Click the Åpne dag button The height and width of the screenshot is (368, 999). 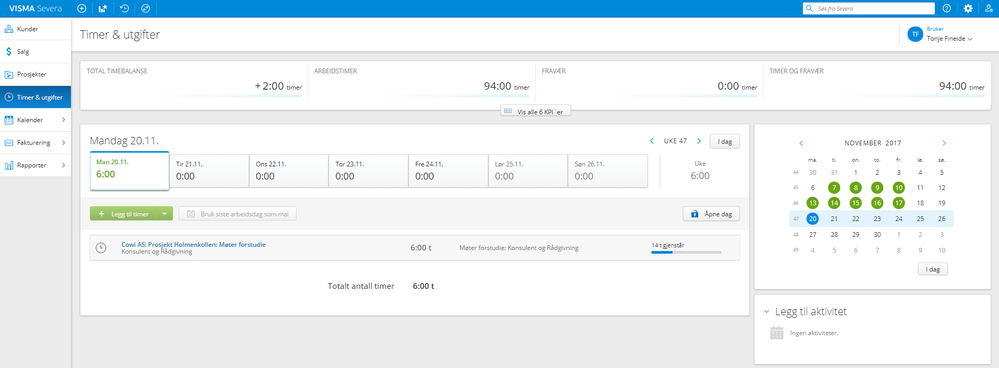pyautogui.click(x=712, y=214)
